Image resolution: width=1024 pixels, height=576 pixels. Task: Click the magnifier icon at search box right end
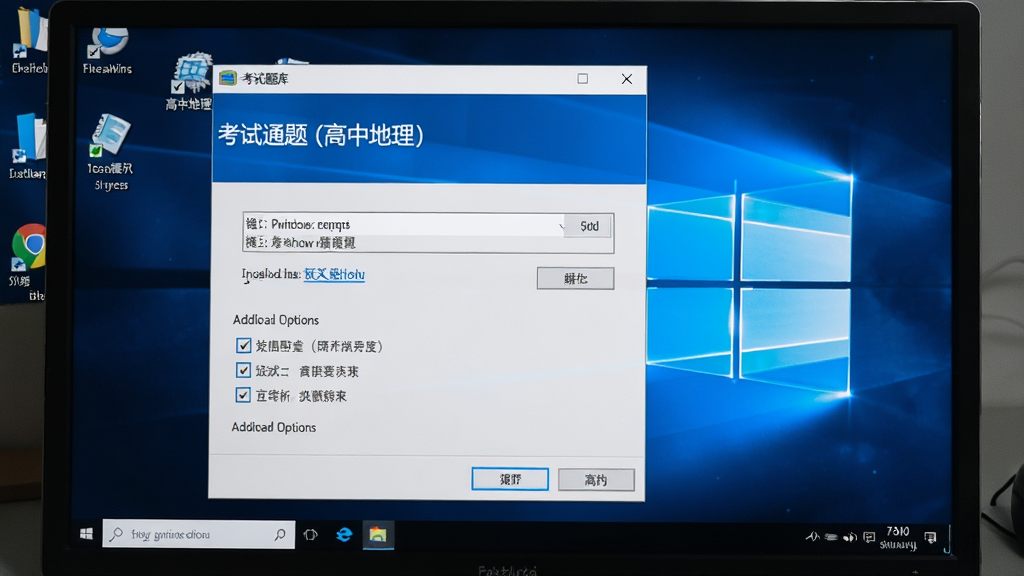click(280, 534)
